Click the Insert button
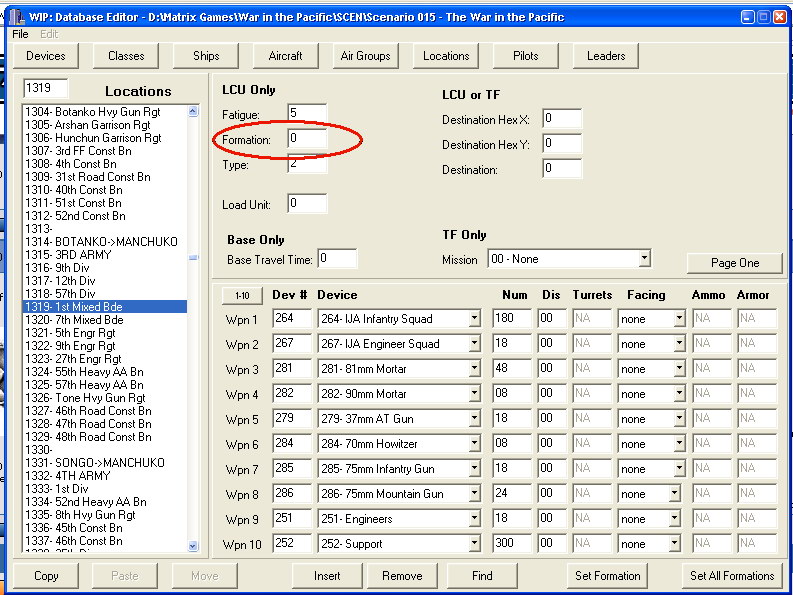793x595 pixels. coord(327,576)
